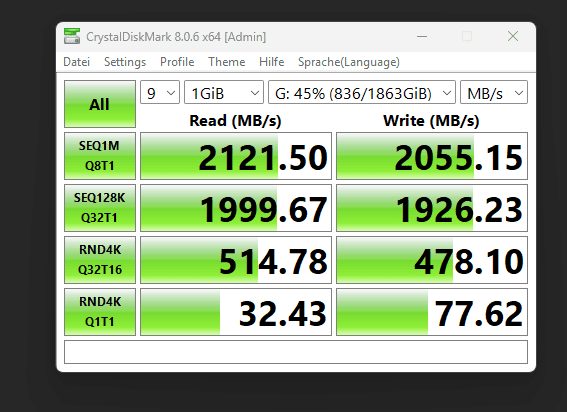Run the RND4K Q1T1 test
The width and height of the screenshot is (567, 412).
(x=100, y=312)
